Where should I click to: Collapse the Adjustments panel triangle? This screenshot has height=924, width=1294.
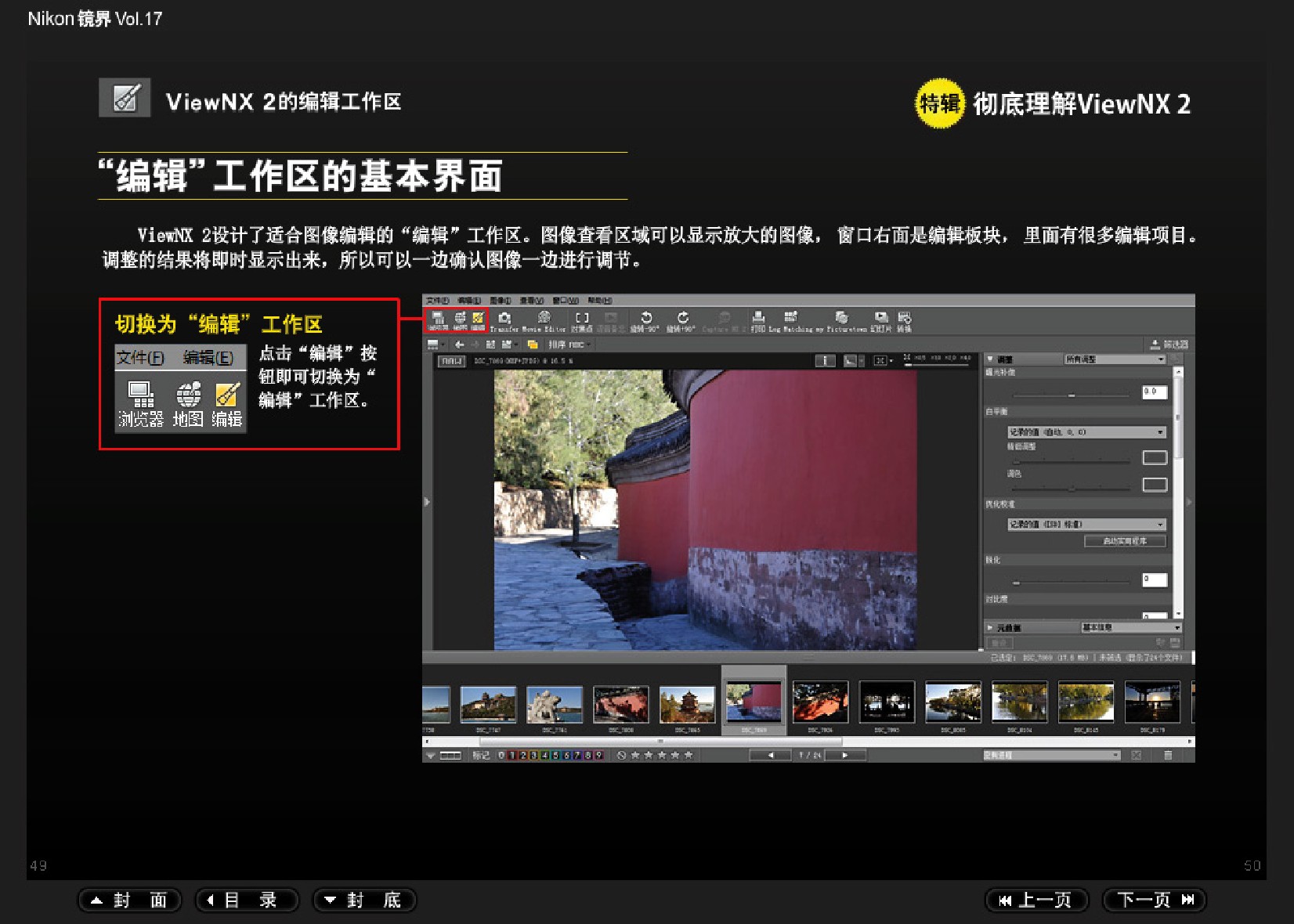pyautogui.click(x=990, y=359)
